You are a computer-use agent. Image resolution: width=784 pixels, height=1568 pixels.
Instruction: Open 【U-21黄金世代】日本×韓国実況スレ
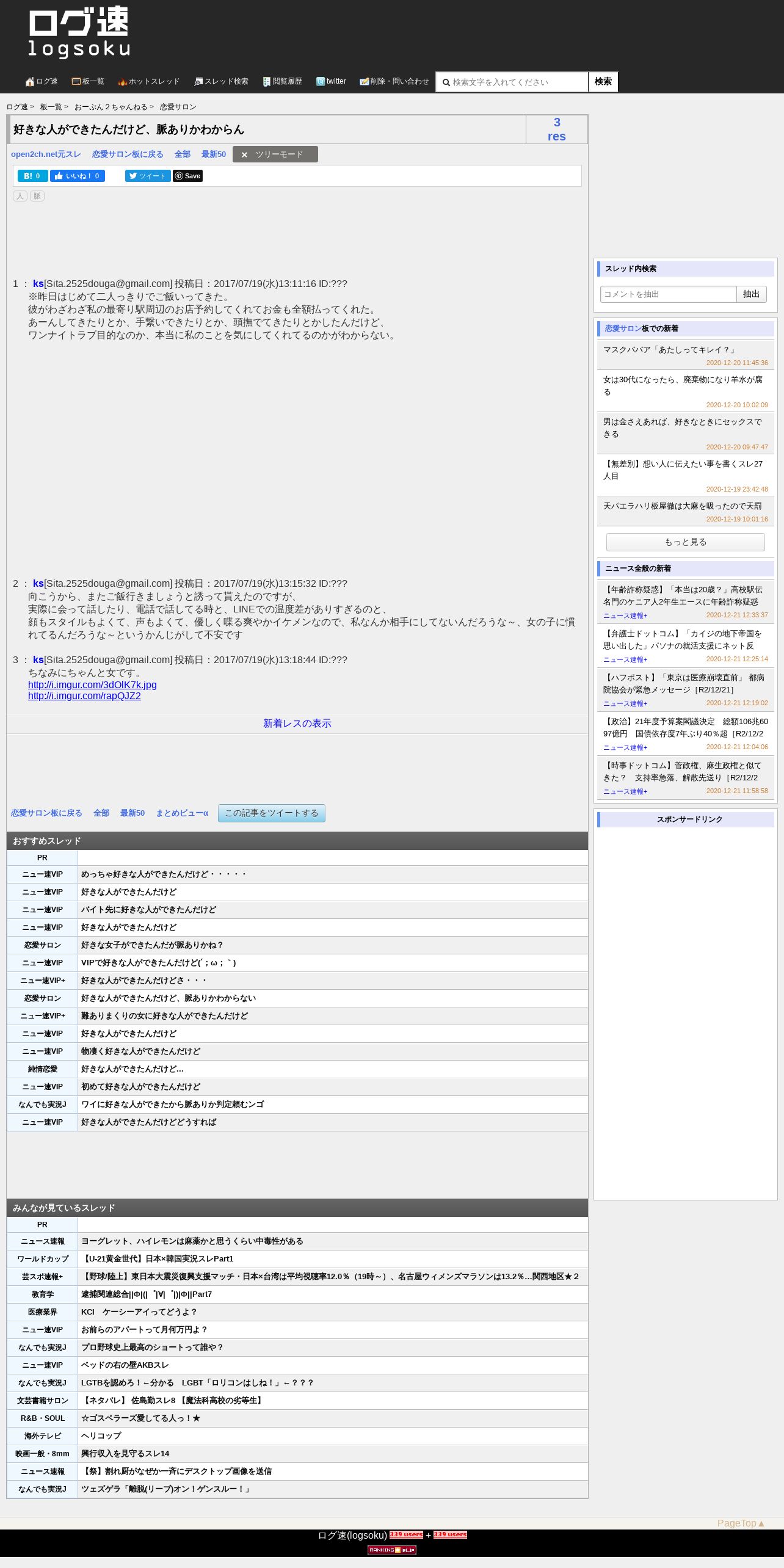tap(158, 1259)
